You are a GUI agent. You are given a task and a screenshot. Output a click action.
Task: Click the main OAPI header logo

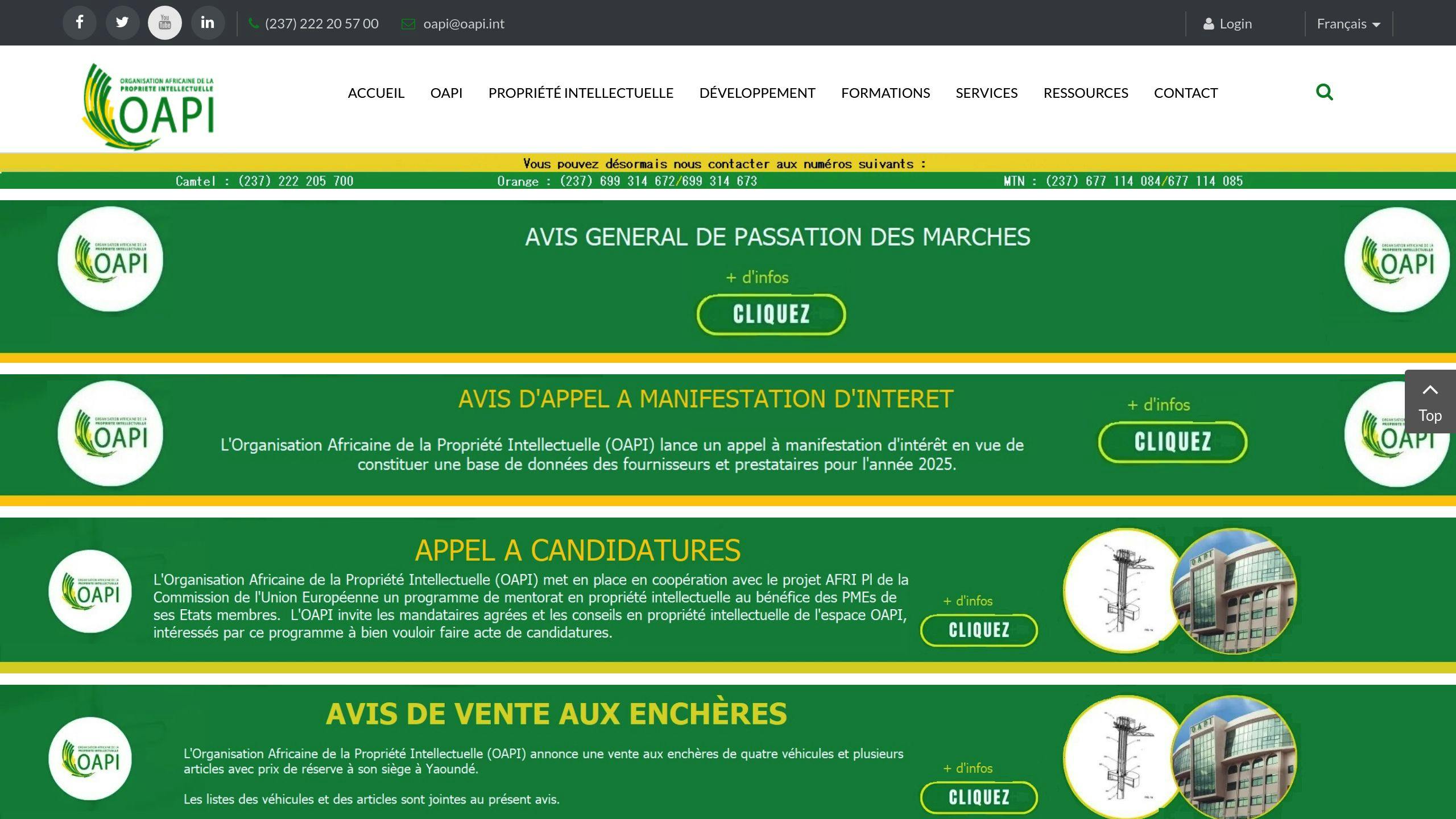click(148, 106)
